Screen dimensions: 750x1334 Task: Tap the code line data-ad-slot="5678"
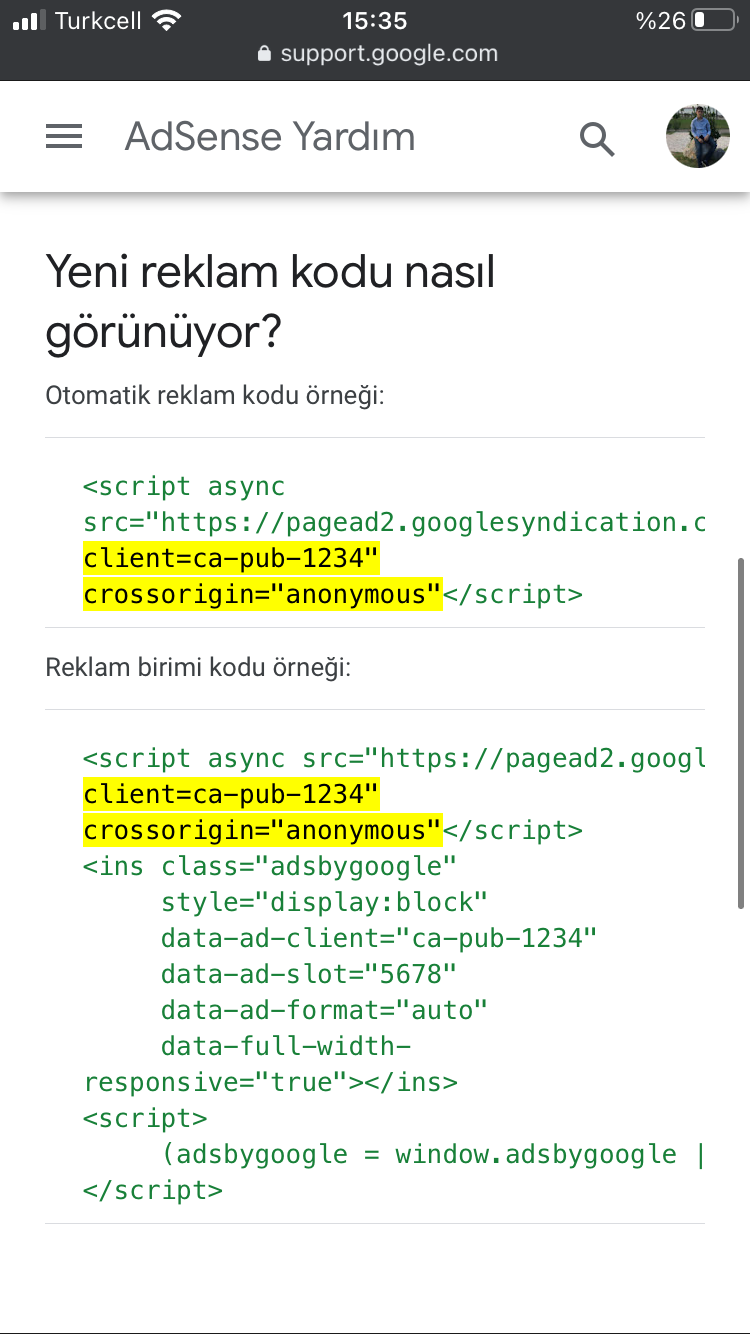click(309, 974)
